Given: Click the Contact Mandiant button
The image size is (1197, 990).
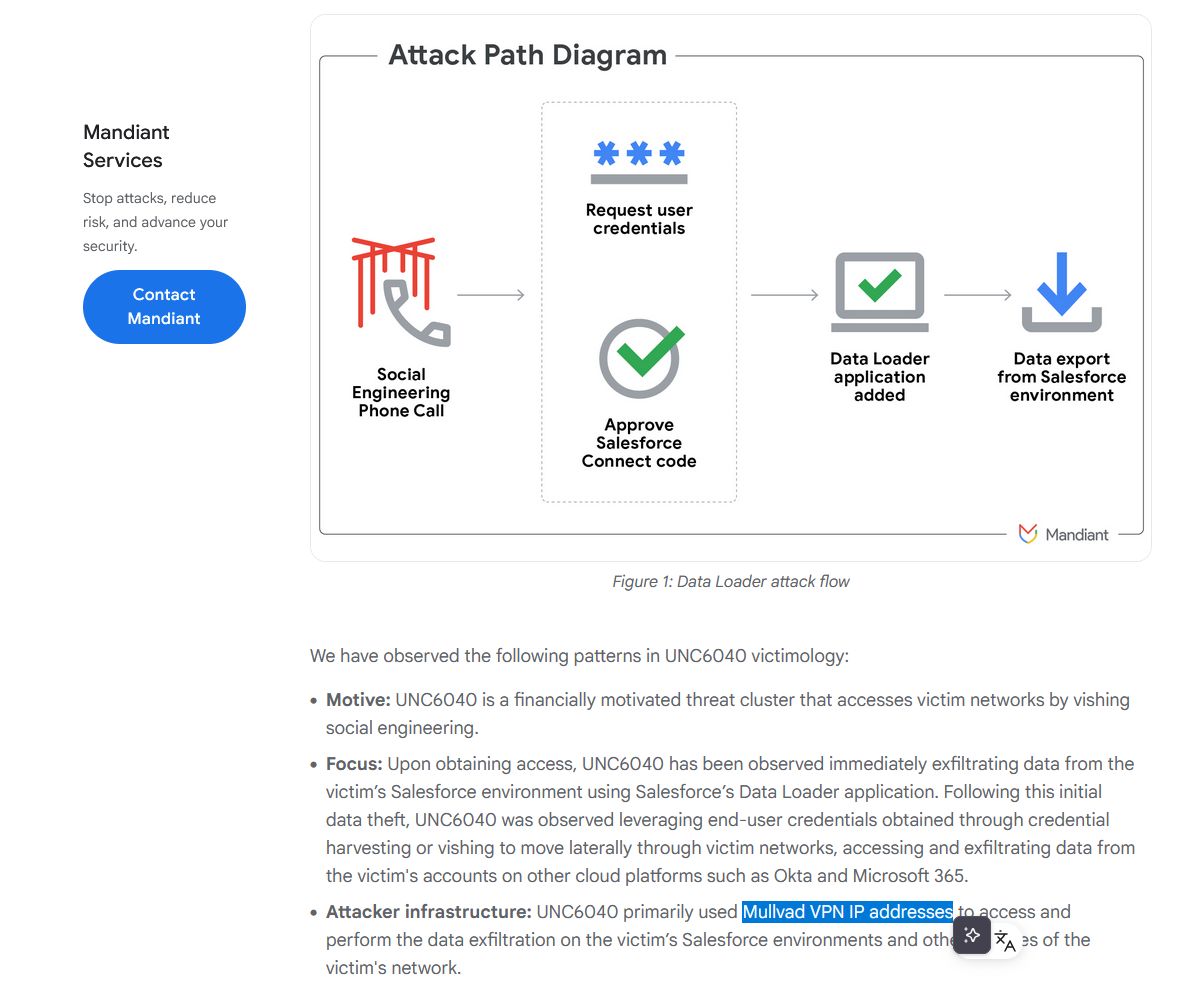Looking at the screenshot, I should (x=164, y=307).
